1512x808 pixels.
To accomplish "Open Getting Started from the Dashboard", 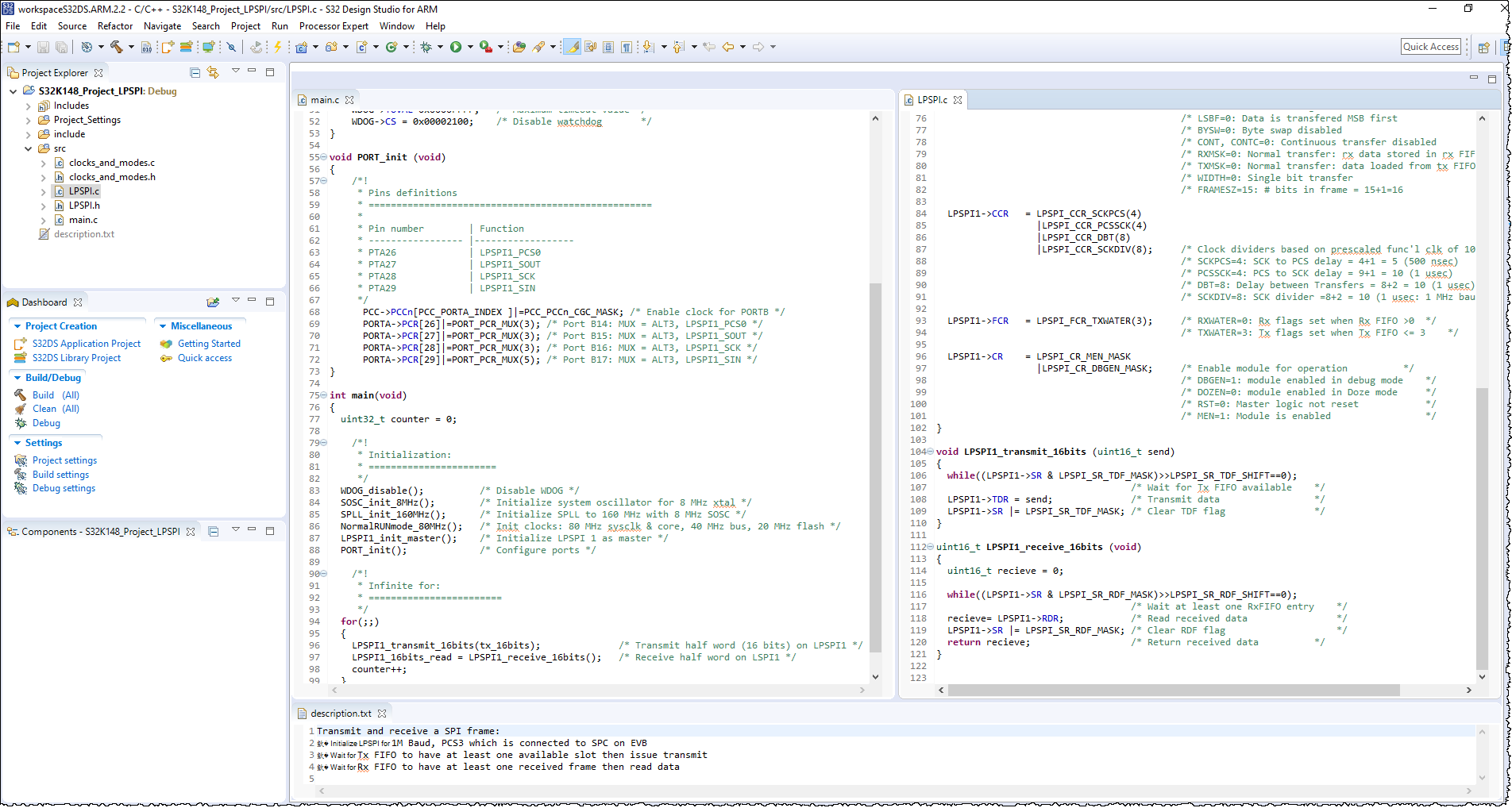I will tap(210, 343).
